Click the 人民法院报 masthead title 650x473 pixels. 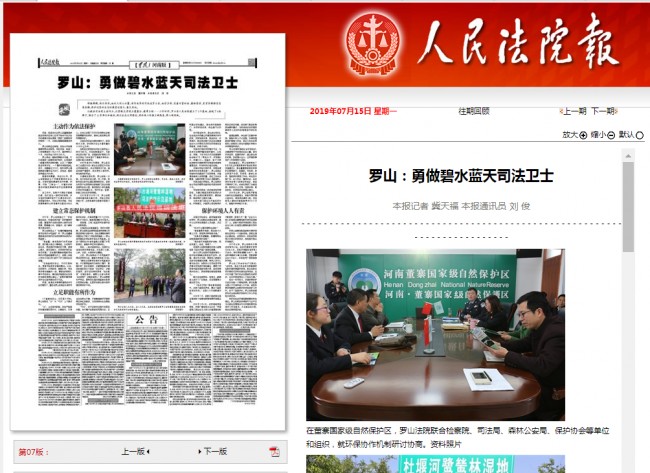[518, 43]
